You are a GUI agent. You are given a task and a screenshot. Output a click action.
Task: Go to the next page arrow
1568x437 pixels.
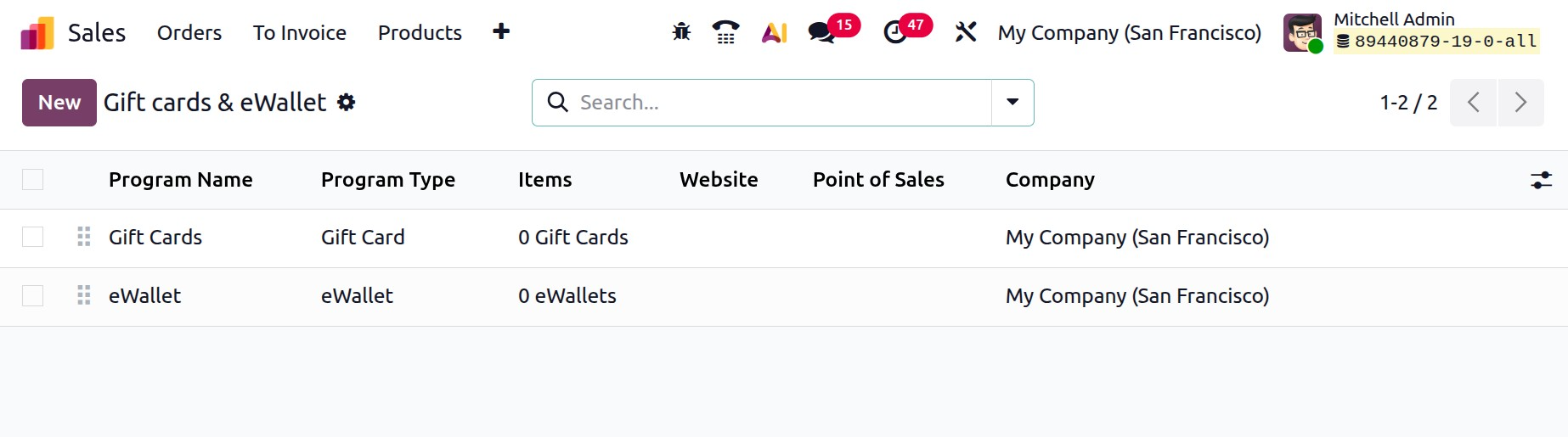[x=1520, y=103]
